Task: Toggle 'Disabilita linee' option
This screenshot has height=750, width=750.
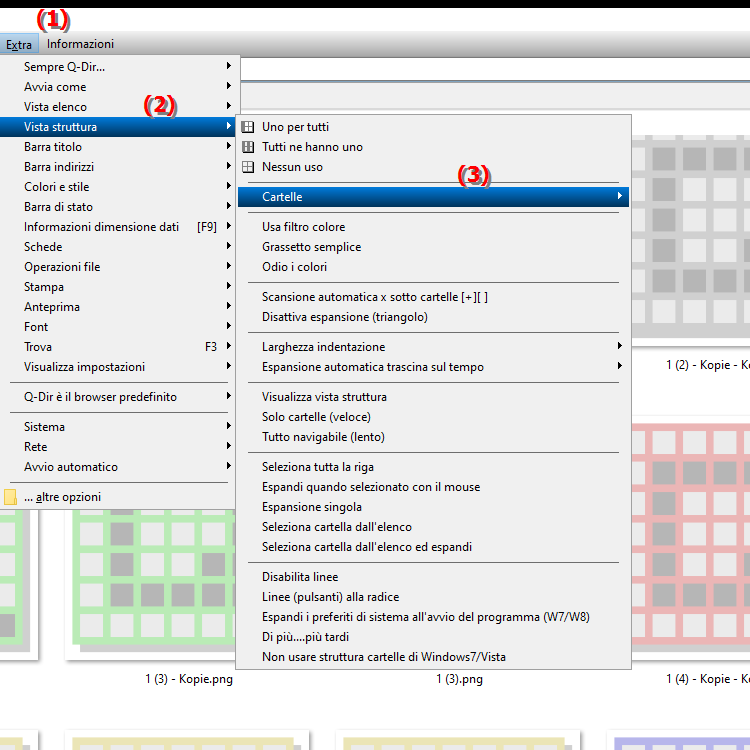Action: click(433, 577)
